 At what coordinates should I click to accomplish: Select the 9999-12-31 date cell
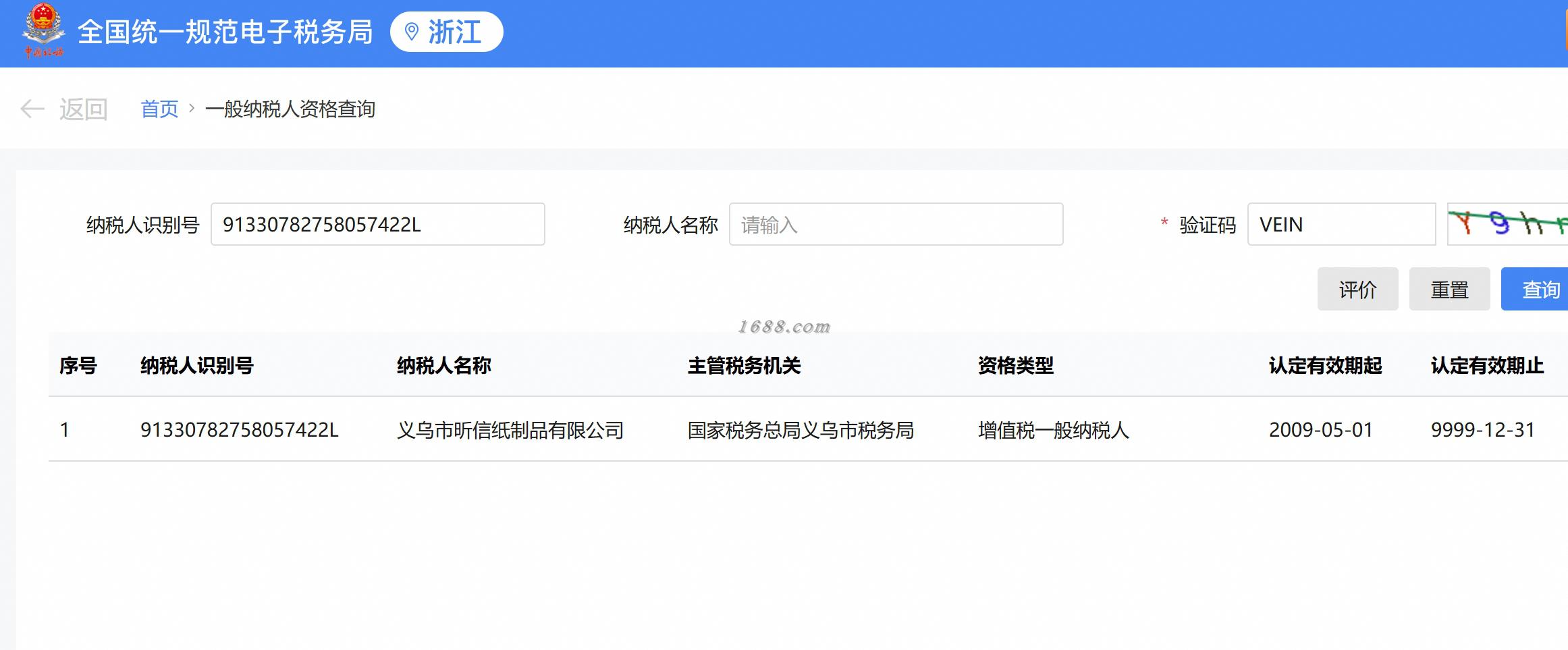1483,429
